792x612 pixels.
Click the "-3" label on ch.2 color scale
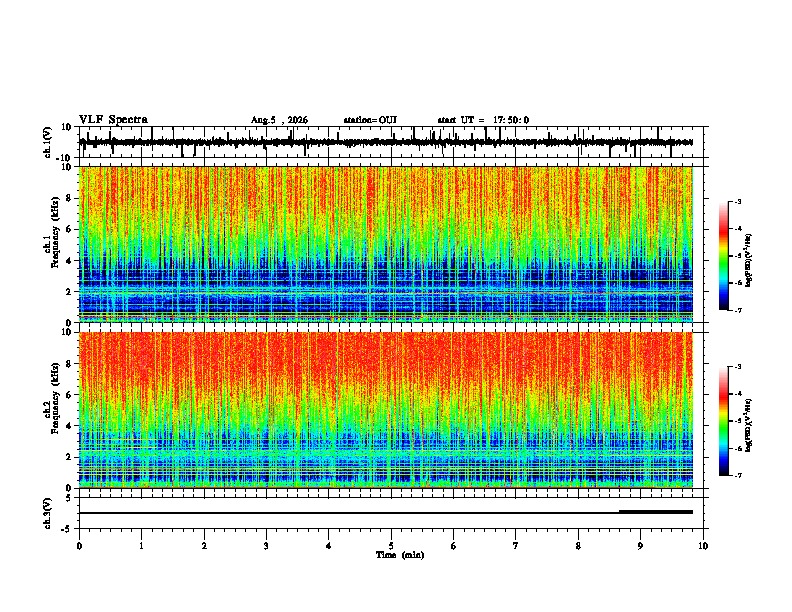738,367
